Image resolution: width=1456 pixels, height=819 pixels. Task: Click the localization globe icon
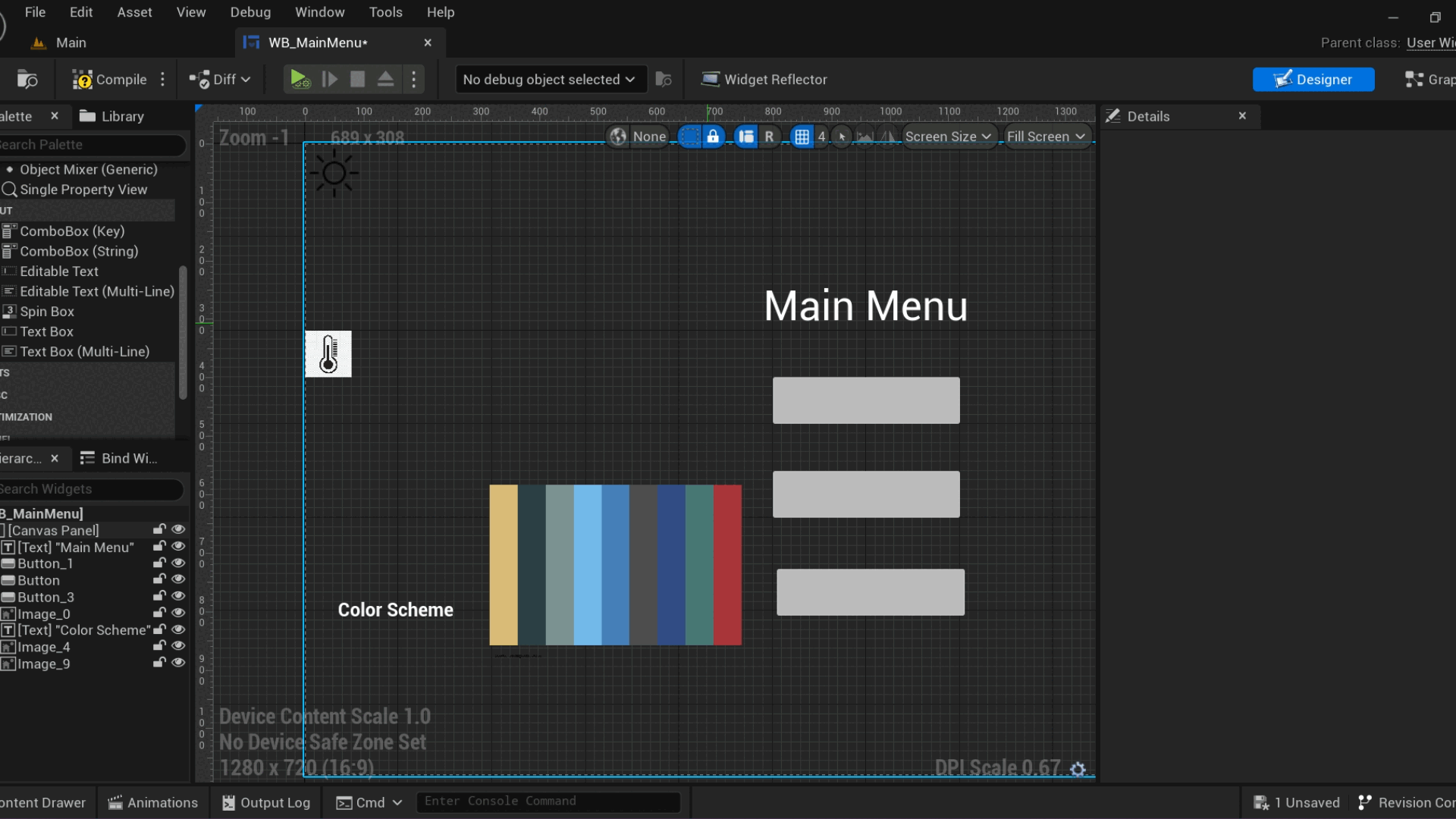coord(618,137)
